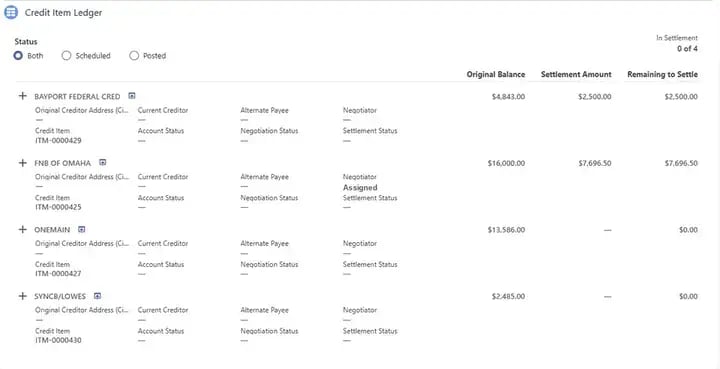The width and height of the screenshot is (720, 369).
Task: Click the $7,696.50 settlement amount for FNB OF OMAHA
Action: coord(595,163)
